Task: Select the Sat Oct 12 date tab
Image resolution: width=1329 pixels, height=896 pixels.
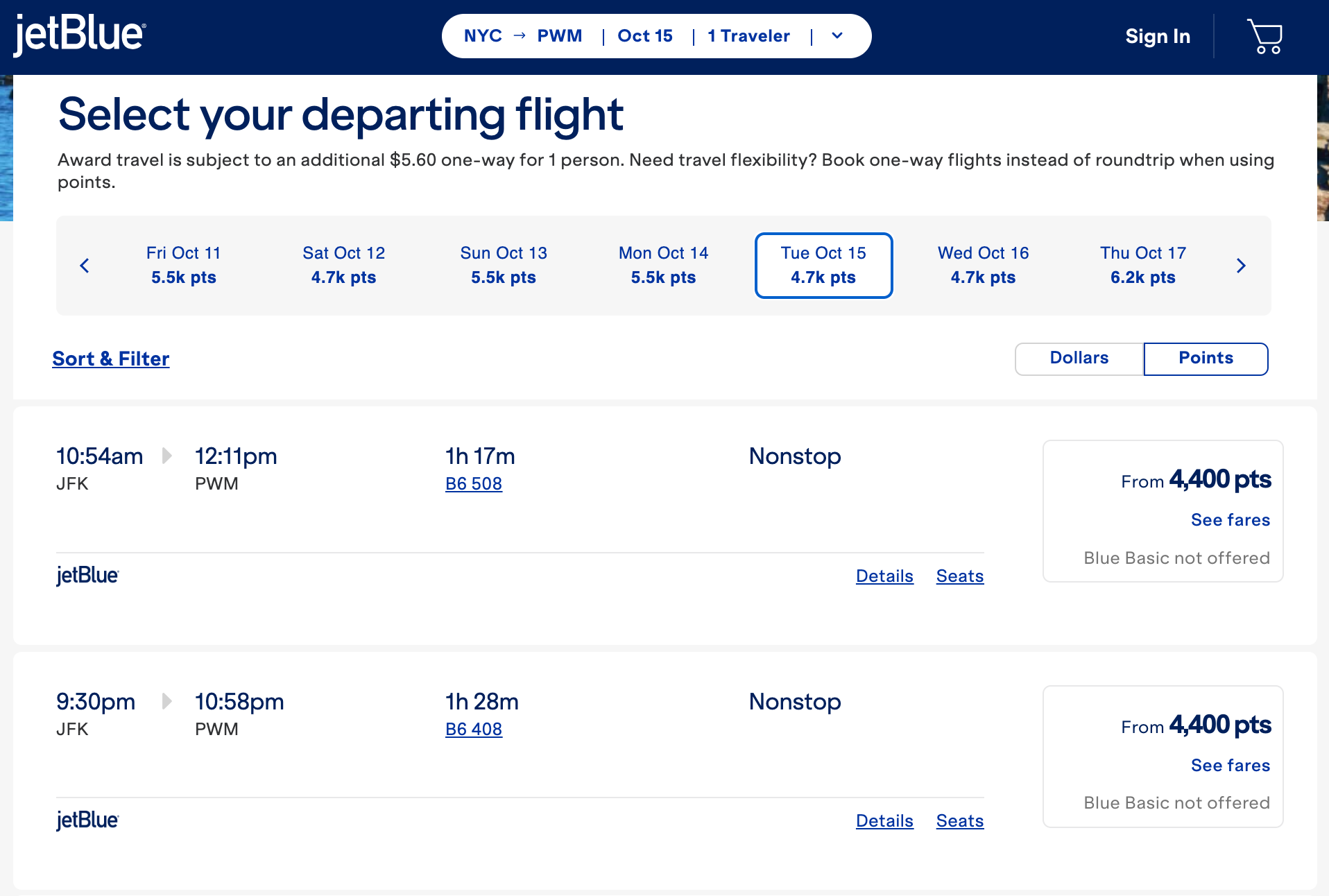Action: 343,266
